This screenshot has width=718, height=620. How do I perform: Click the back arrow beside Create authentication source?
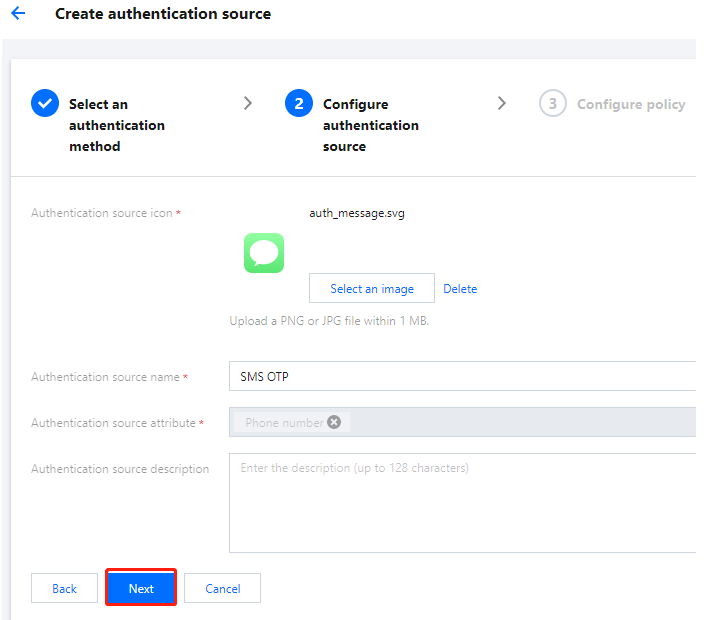tap(18, 13)
